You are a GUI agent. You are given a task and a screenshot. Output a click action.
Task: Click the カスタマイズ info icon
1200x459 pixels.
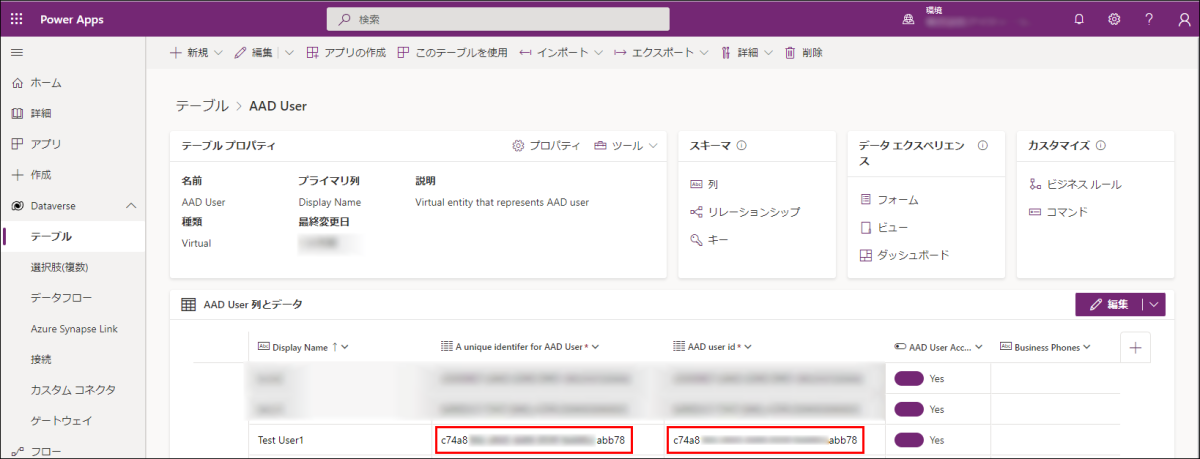pyautogui.click(x=1101, y=146)
